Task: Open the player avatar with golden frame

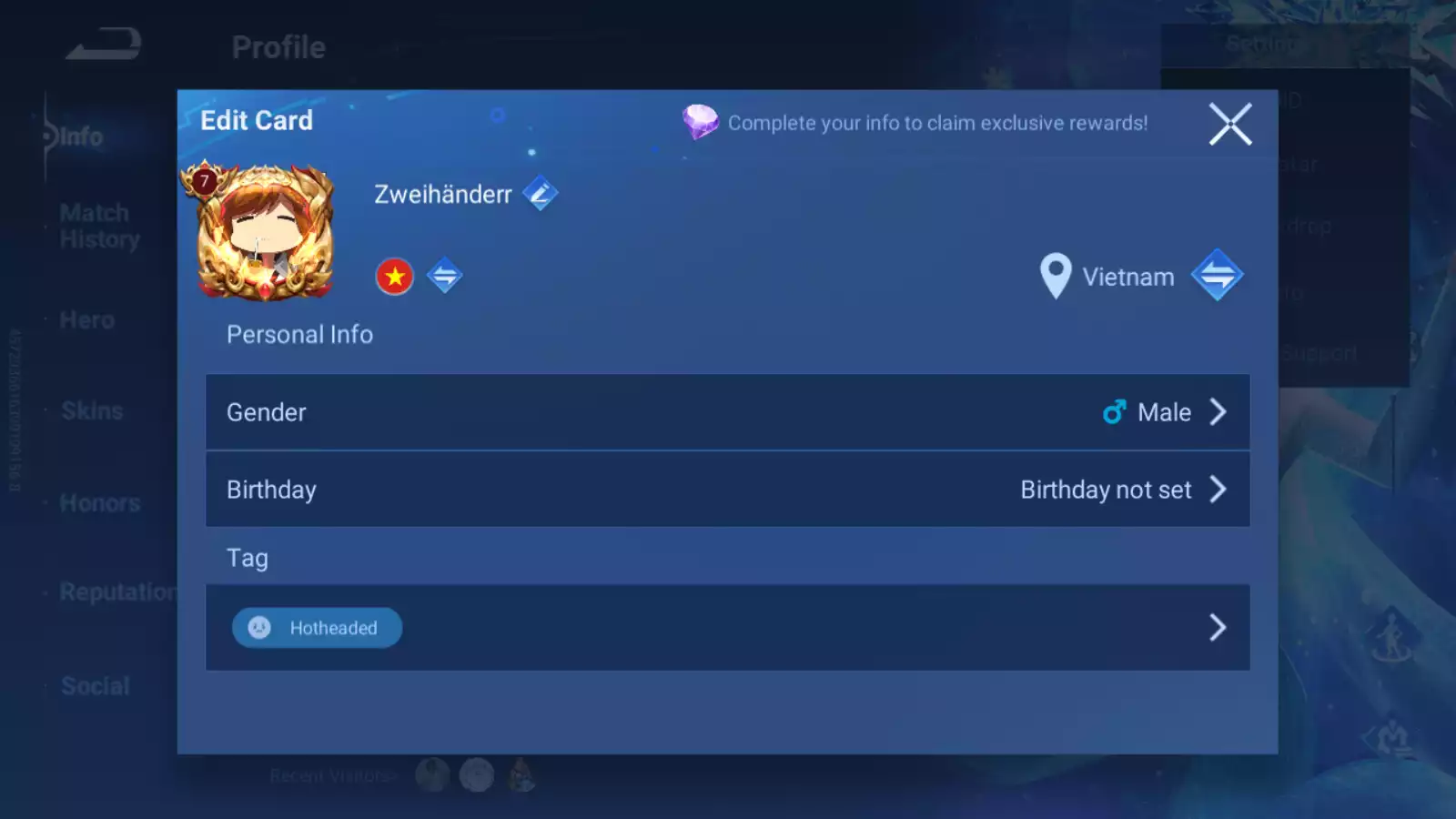Action: pos(265,232)
